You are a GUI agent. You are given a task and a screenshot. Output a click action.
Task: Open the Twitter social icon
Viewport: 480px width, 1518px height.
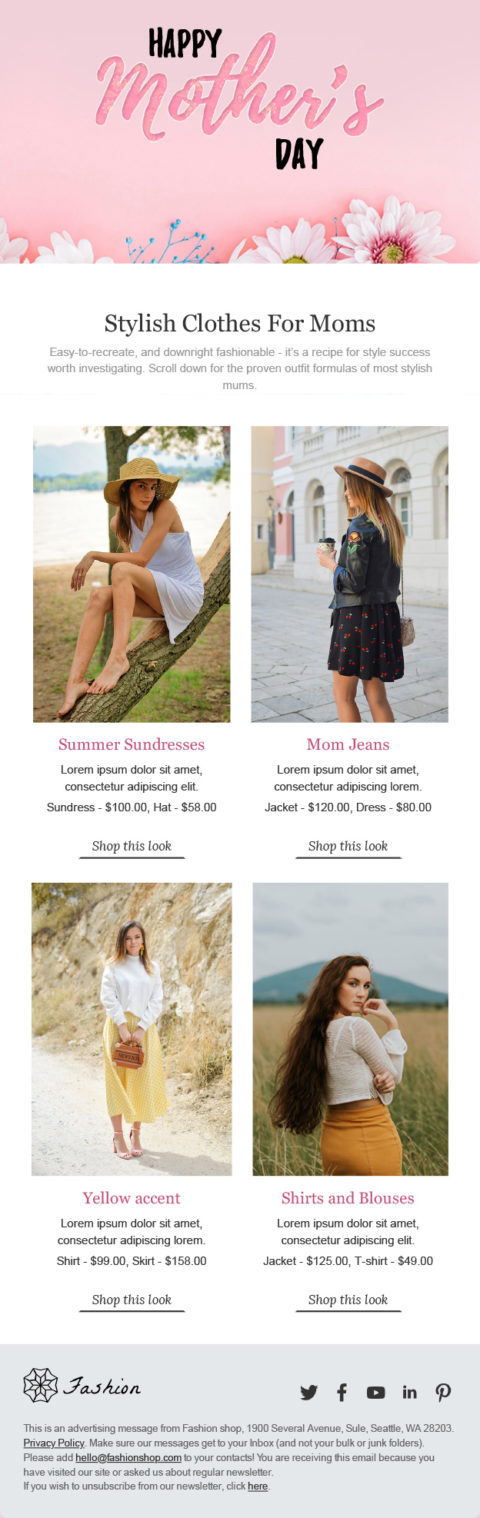pos(309,1392)
